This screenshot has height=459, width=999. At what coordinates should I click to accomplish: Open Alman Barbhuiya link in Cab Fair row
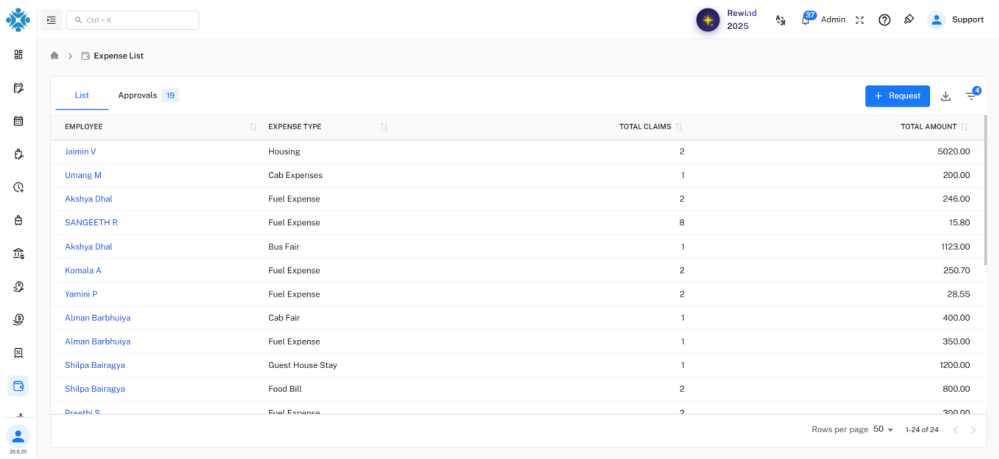pos(97,317)
